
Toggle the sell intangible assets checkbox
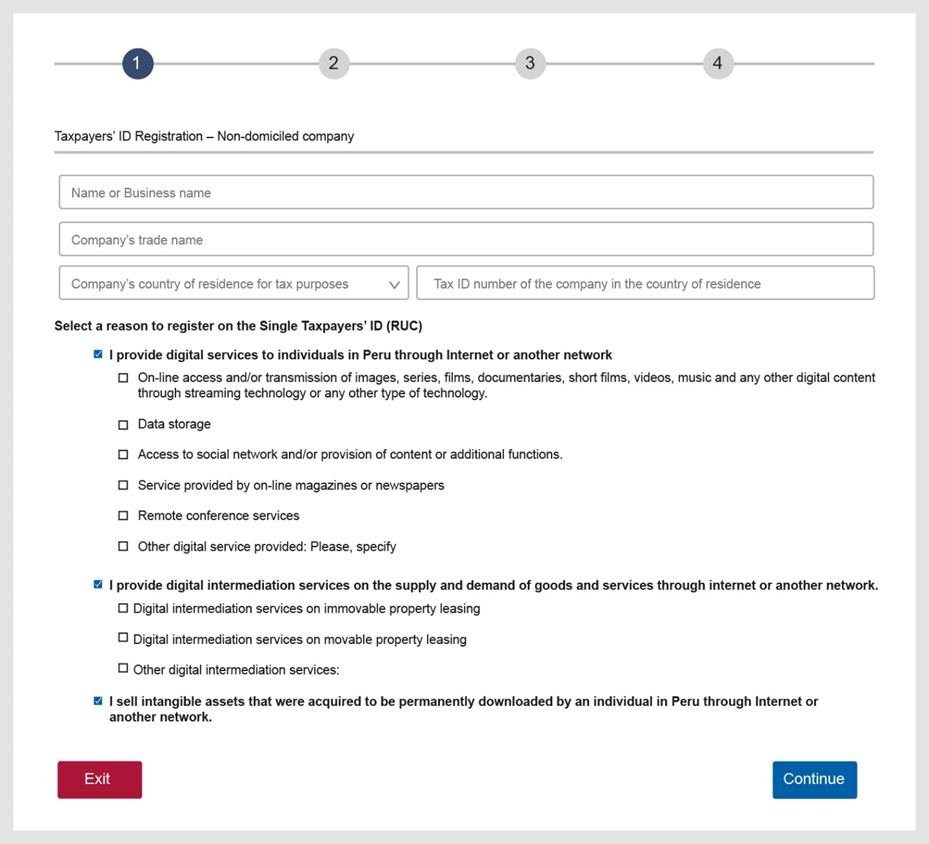pos(98,701)
